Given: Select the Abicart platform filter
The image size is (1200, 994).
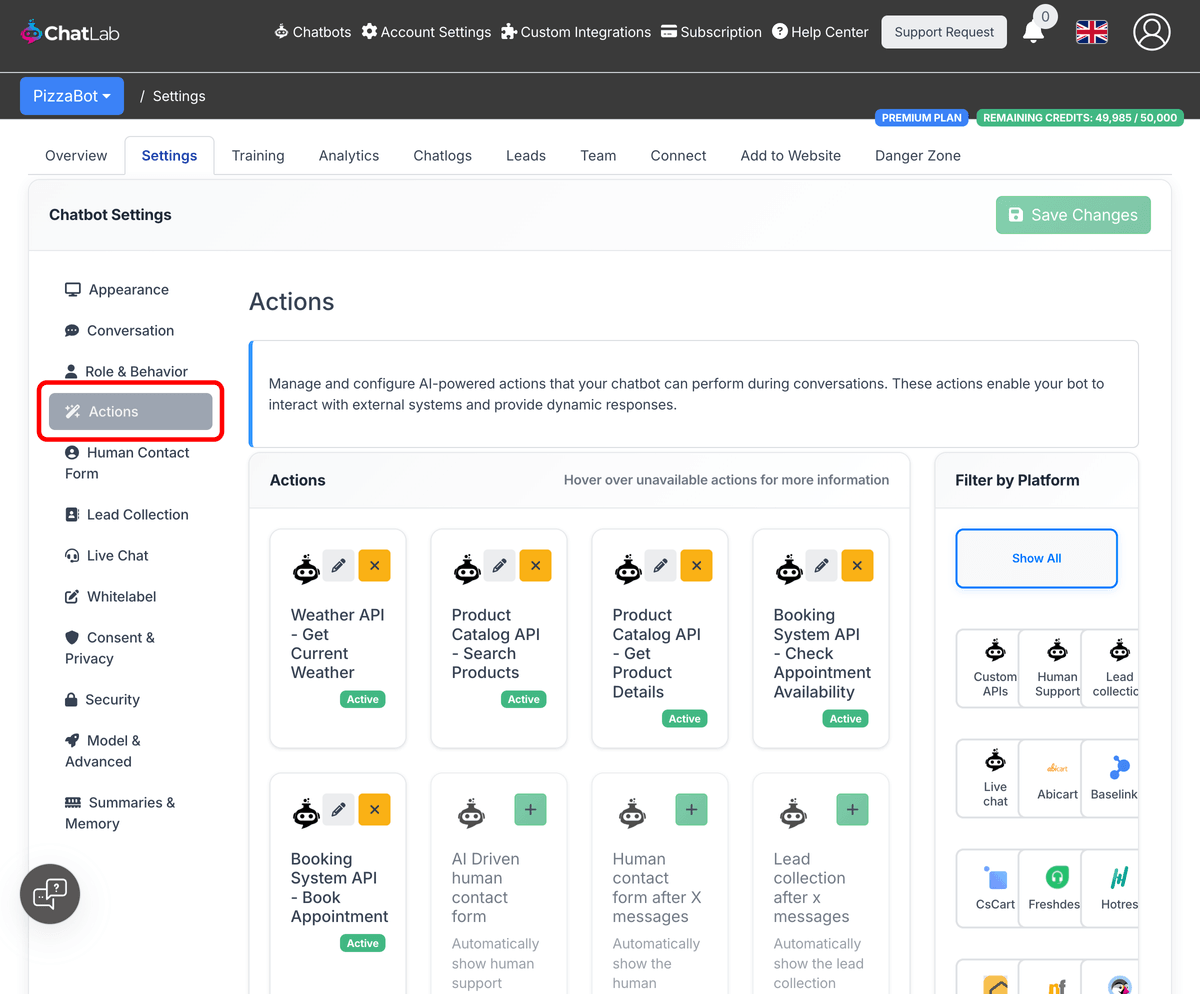Looking at the screenshot, I should tap(1057, 778).
